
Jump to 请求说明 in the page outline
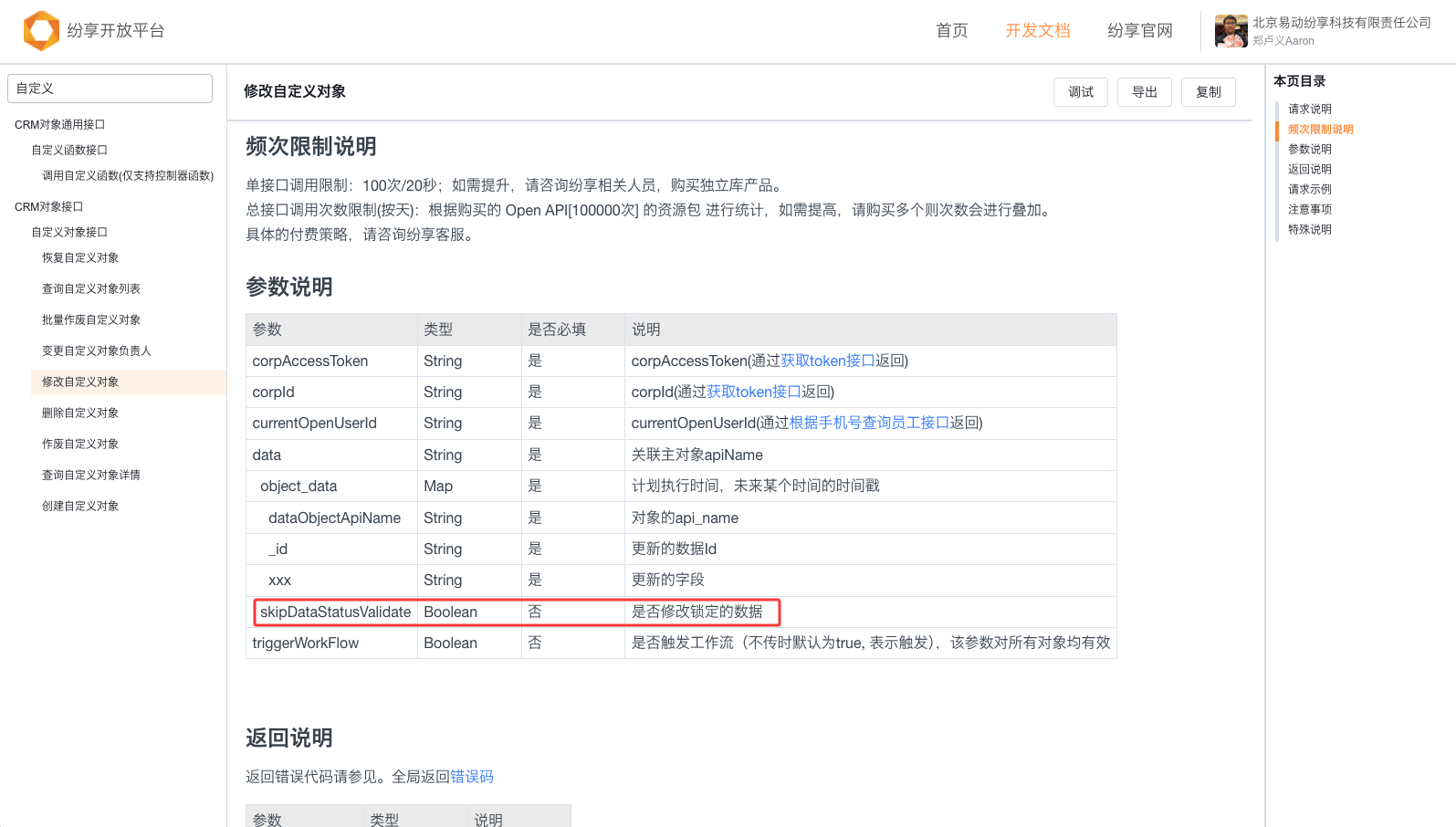click(x=1310, y=110)
